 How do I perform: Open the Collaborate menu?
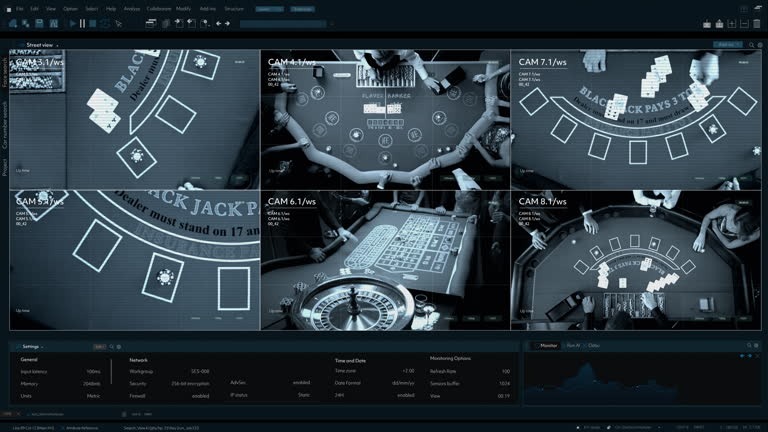[159, 8]
